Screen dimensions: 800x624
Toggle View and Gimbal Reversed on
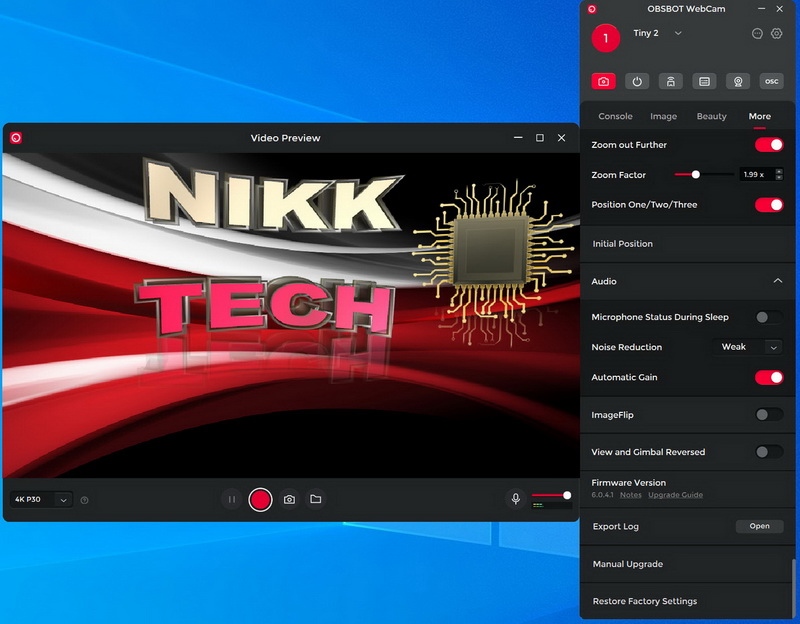pos(769,452)
